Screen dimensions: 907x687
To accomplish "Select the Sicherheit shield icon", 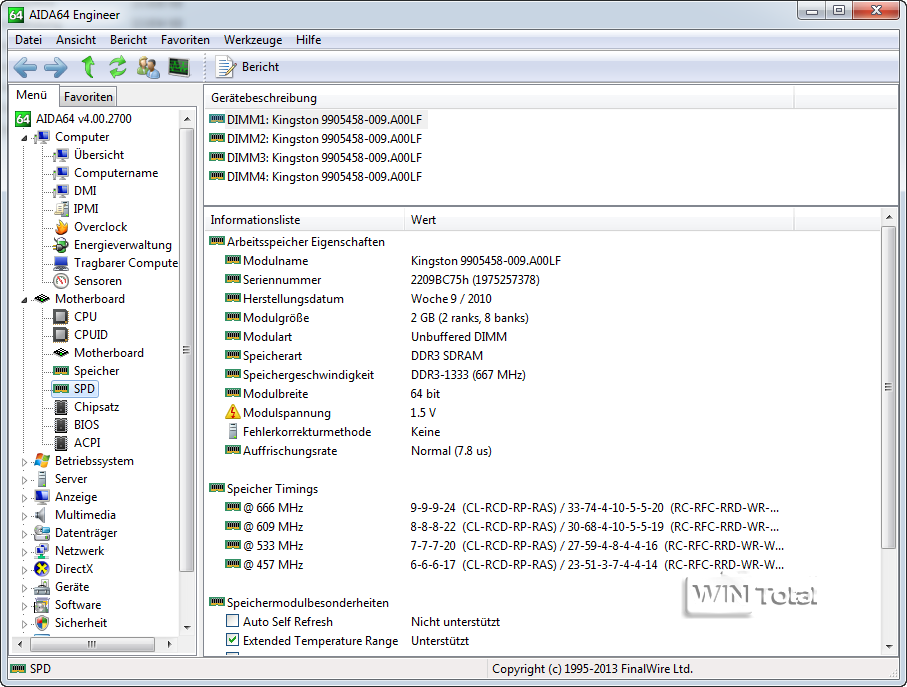I will (x=42, y=623).
